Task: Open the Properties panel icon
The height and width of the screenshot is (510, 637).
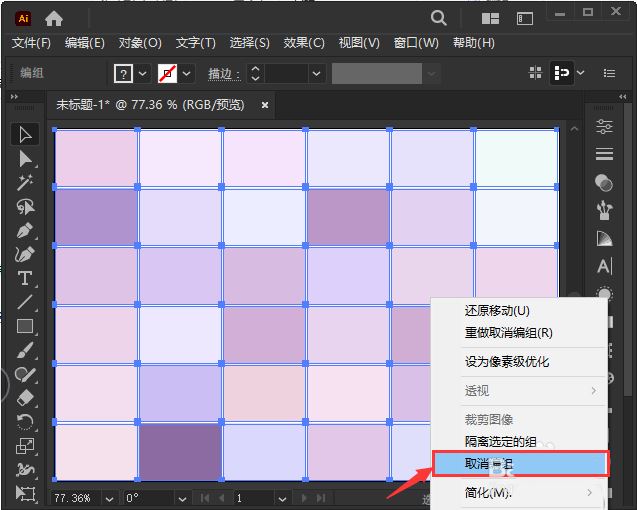Action: [x=604, y=127]
